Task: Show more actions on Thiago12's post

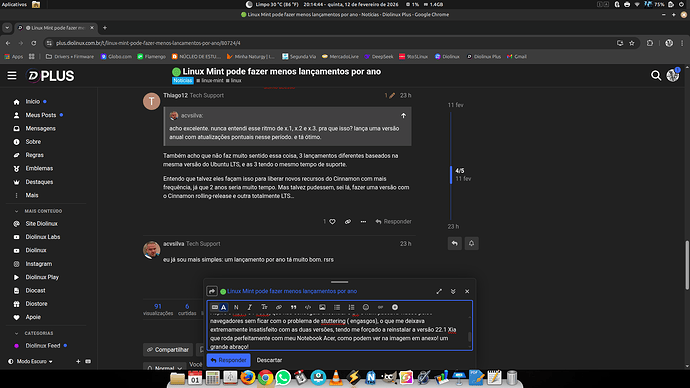Action: click(x=363, y=222)
